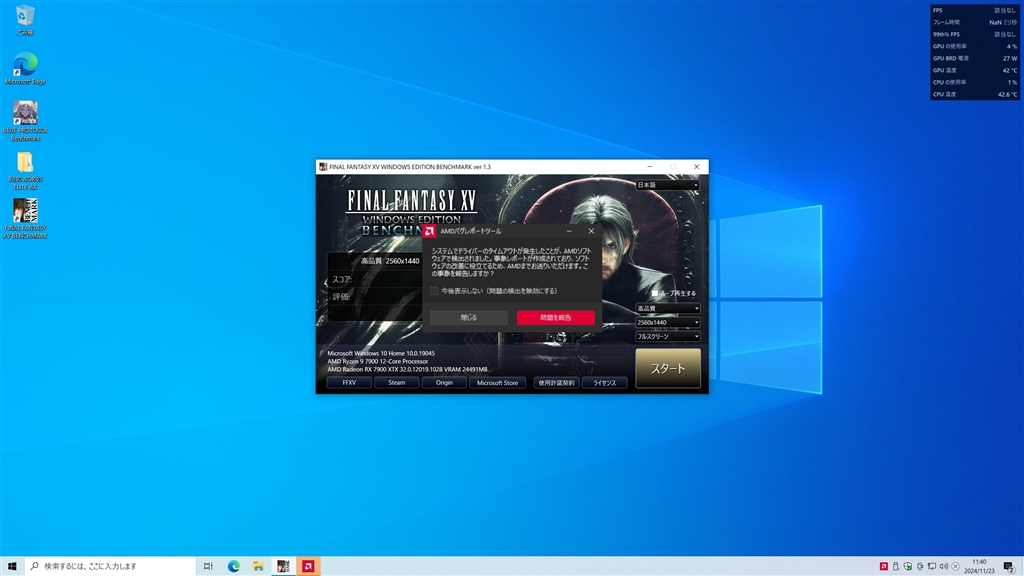Enable the don't show again checkbox

point(434,291)
